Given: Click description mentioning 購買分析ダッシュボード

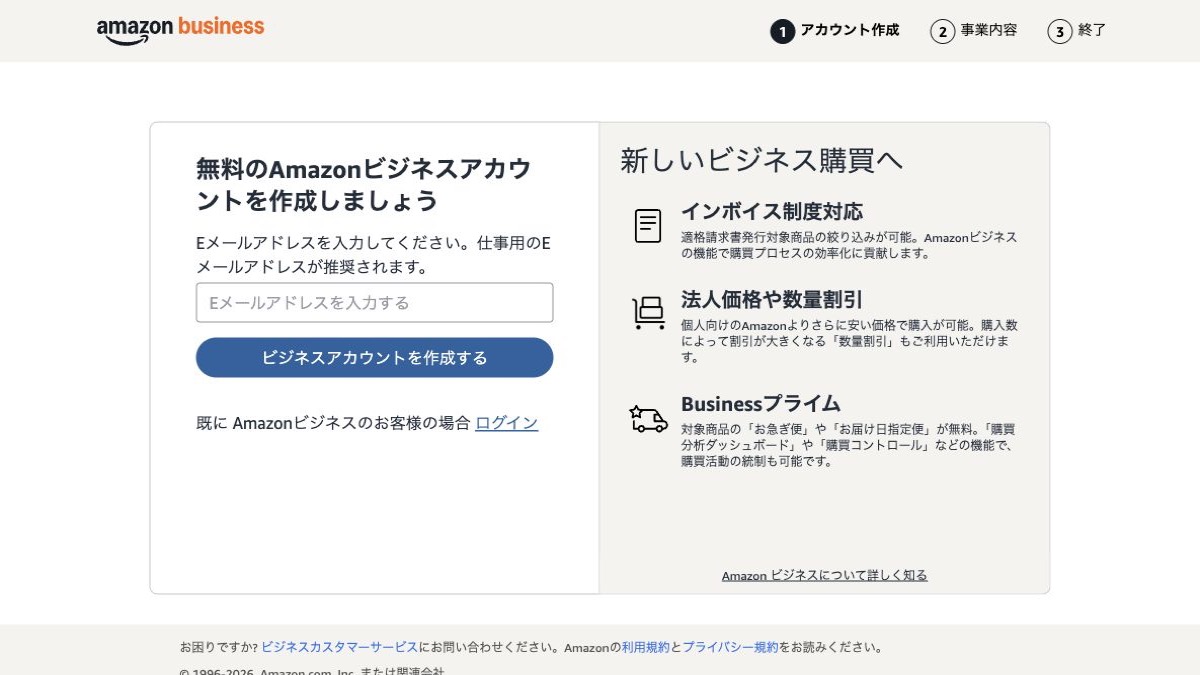Looking at the screenshot, I should click(x=849, y=445).
